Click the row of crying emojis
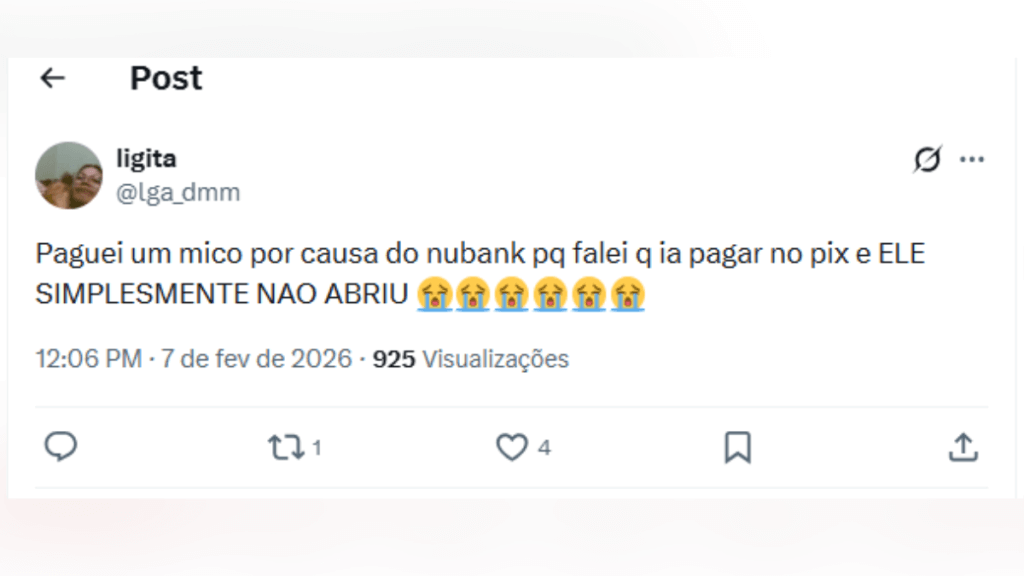The width and height of the screenshot is (1024, 576). click(x=531, y=295)
